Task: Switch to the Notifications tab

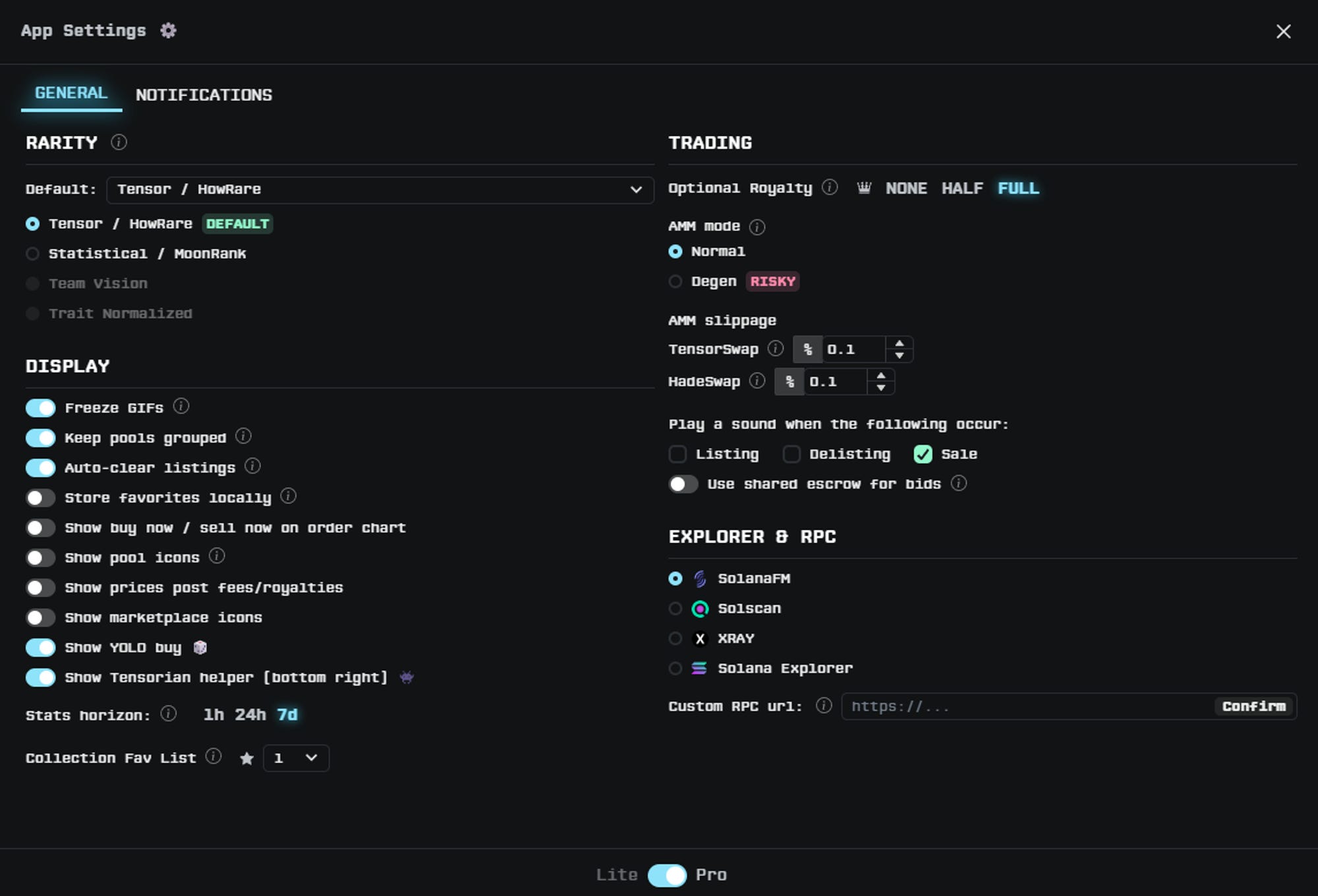Action: tap(204, 95)
